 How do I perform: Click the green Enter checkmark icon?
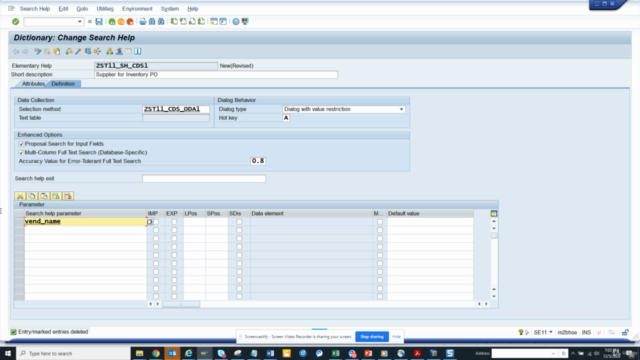[x=16, y=22]
